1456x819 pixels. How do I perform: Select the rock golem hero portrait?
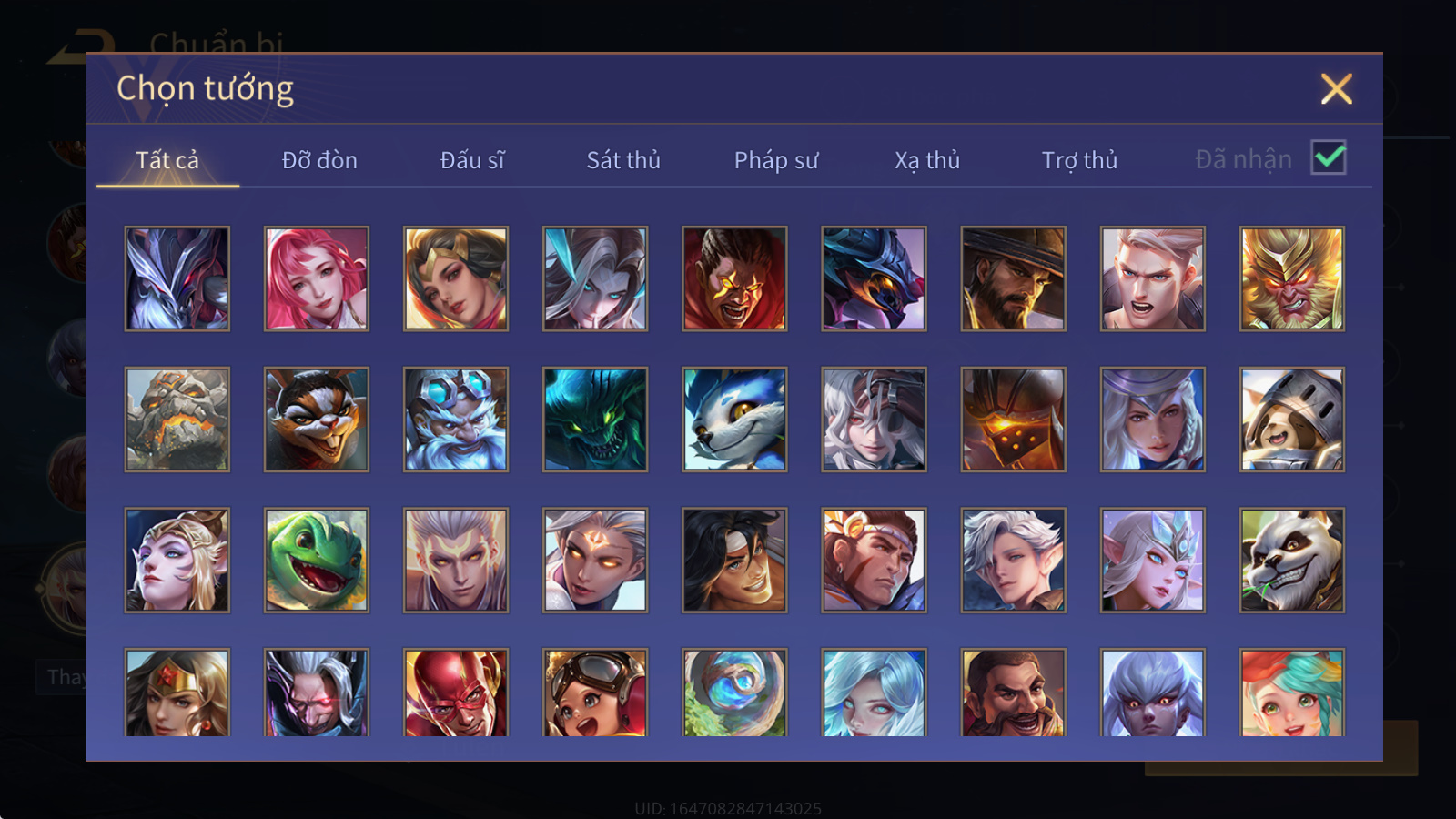click(x=177, y=420)
